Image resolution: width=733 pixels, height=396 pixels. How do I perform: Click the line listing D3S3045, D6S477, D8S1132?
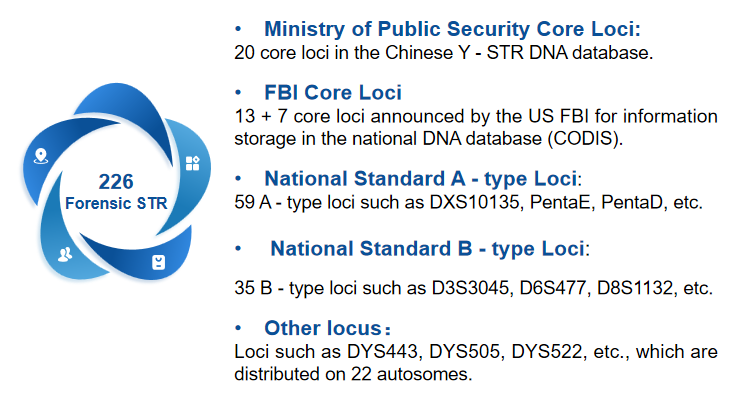[474, 288]
